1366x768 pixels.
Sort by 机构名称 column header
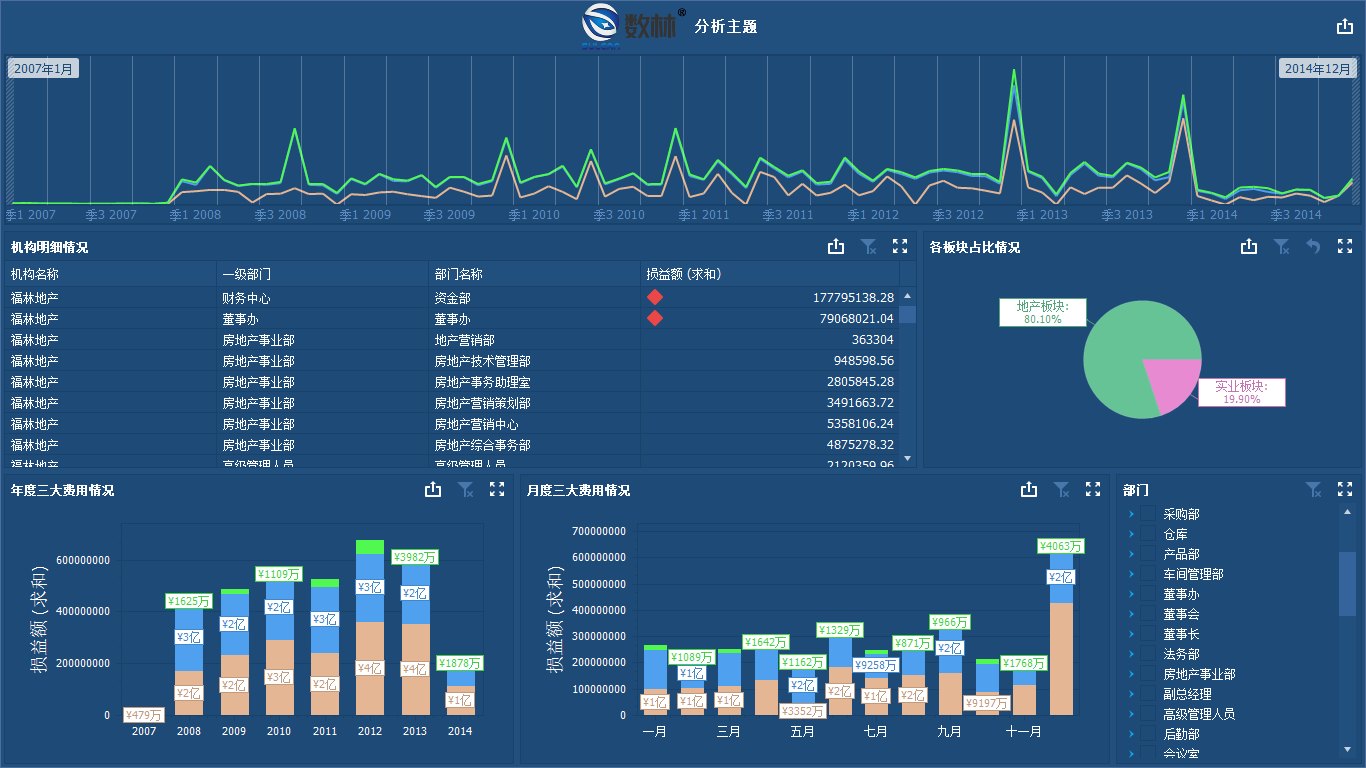click(x=111, y=274)
